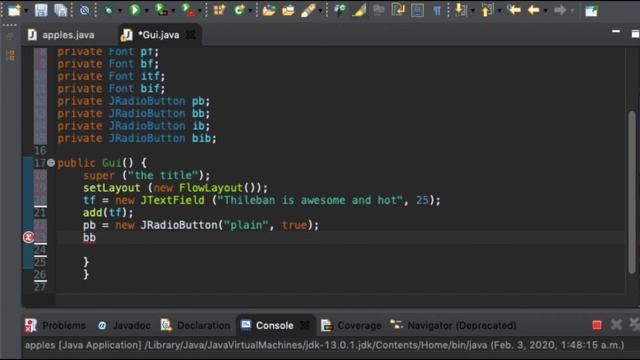The width and height of the screenshot is (640, 360).
Task: Click the red error marker beside bb
Action: (29, 237)
